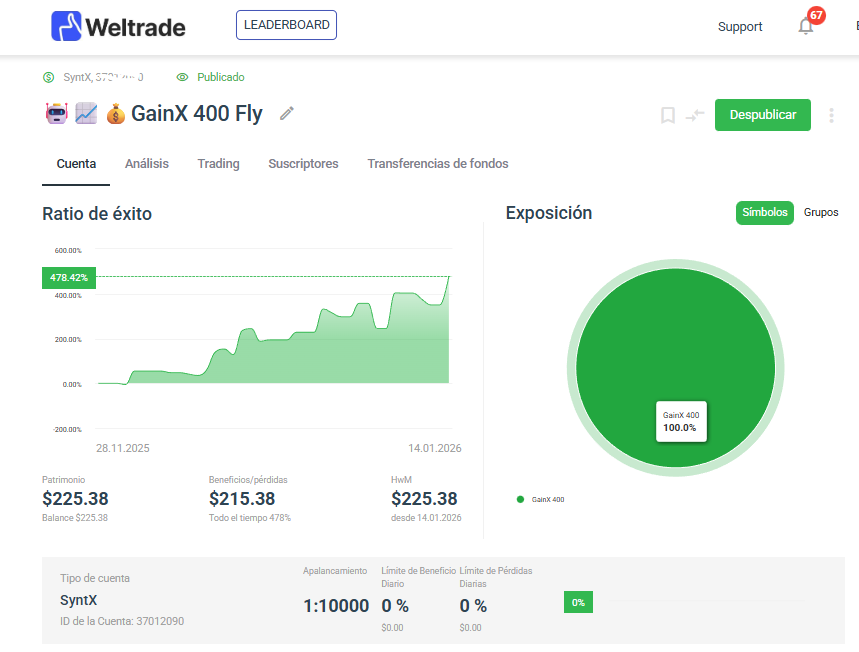Open Support link
The width and height of the screenshot is (859, 652).
[x=740, y=26]
